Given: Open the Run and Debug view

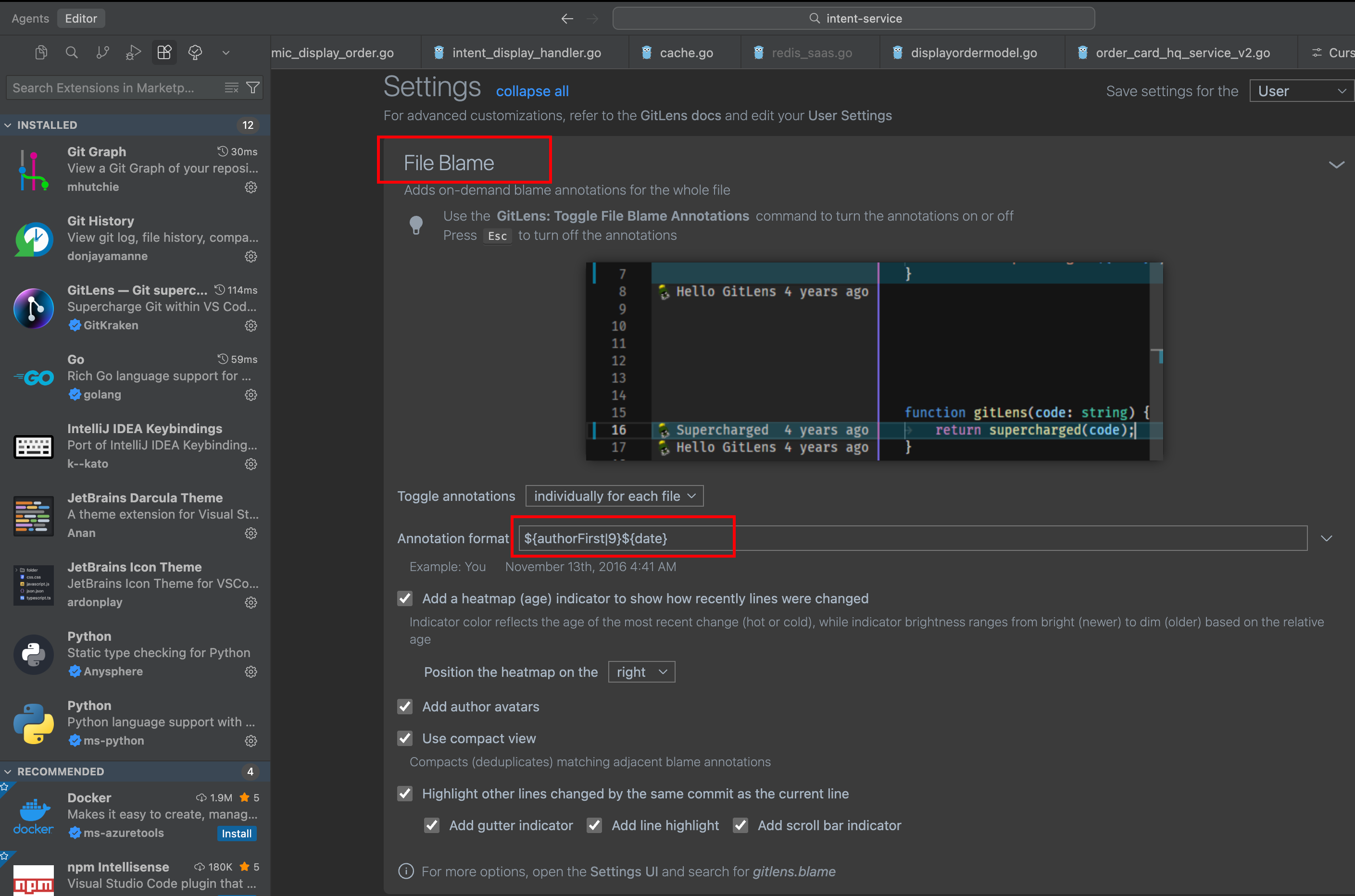Looking at the screenshot, I should [x=133, y=52].
